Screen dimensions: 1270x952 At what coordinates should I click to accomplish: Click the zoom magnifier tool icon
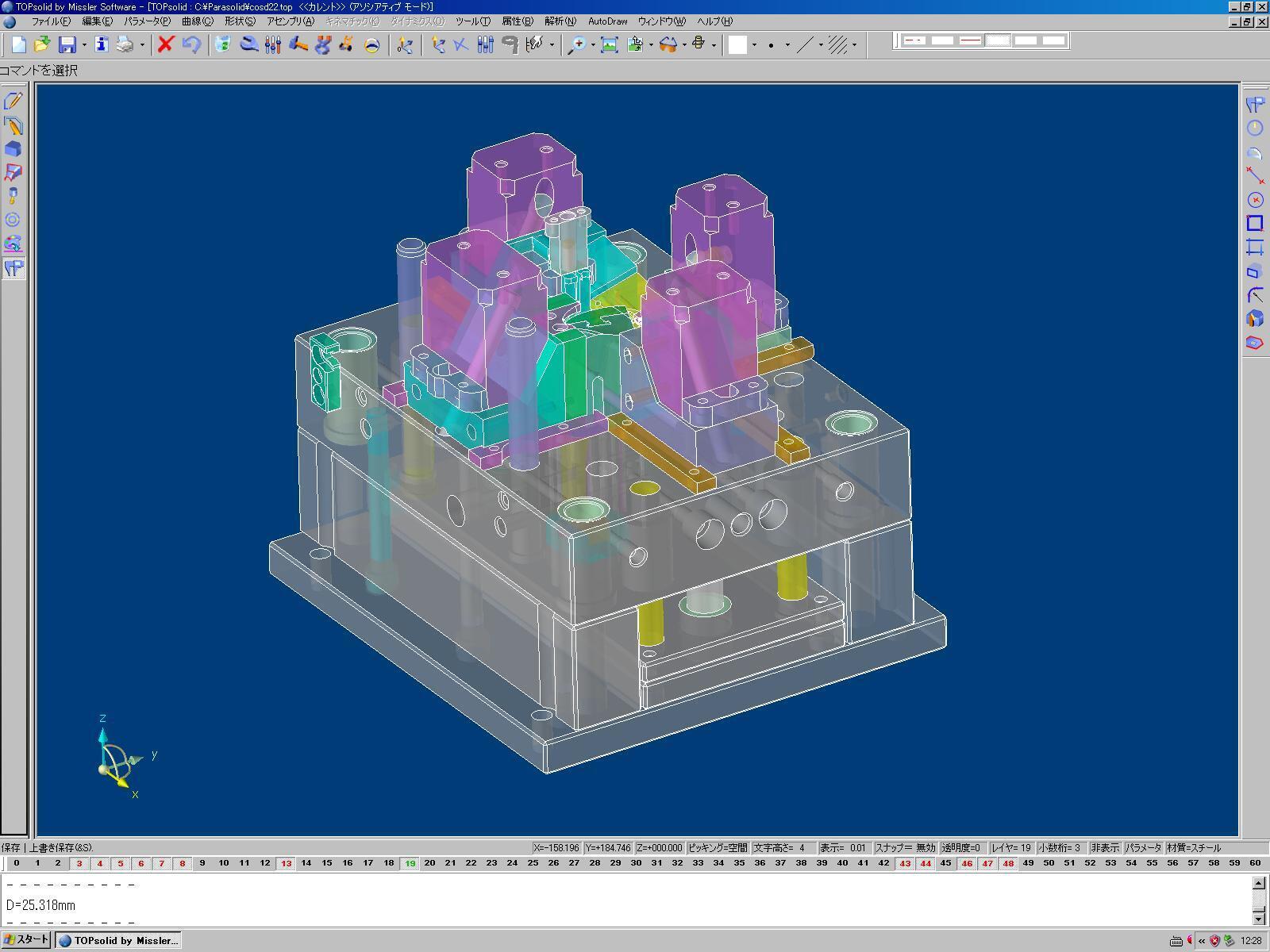click(x=577, y=44)
